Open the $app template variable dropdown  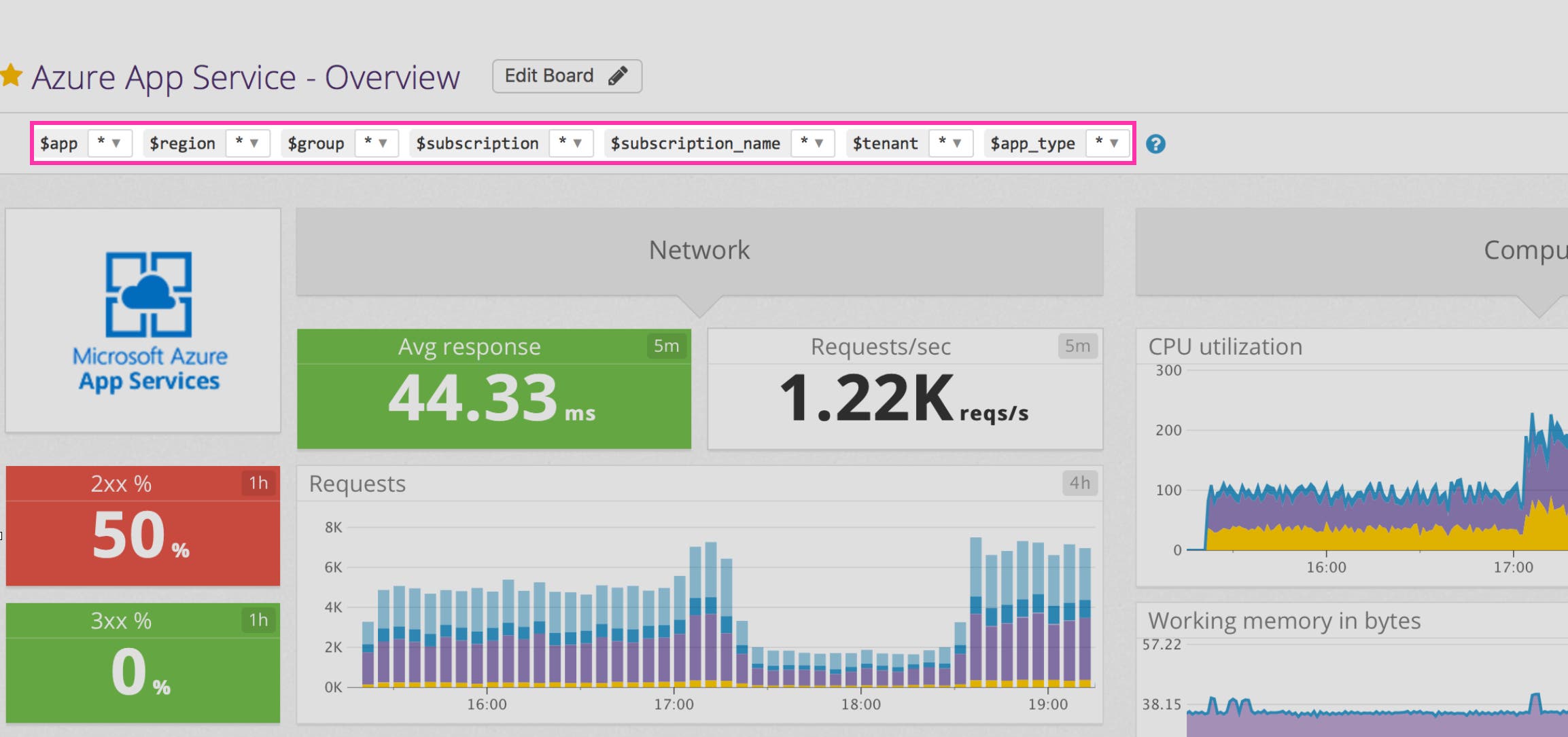point(109,143)
